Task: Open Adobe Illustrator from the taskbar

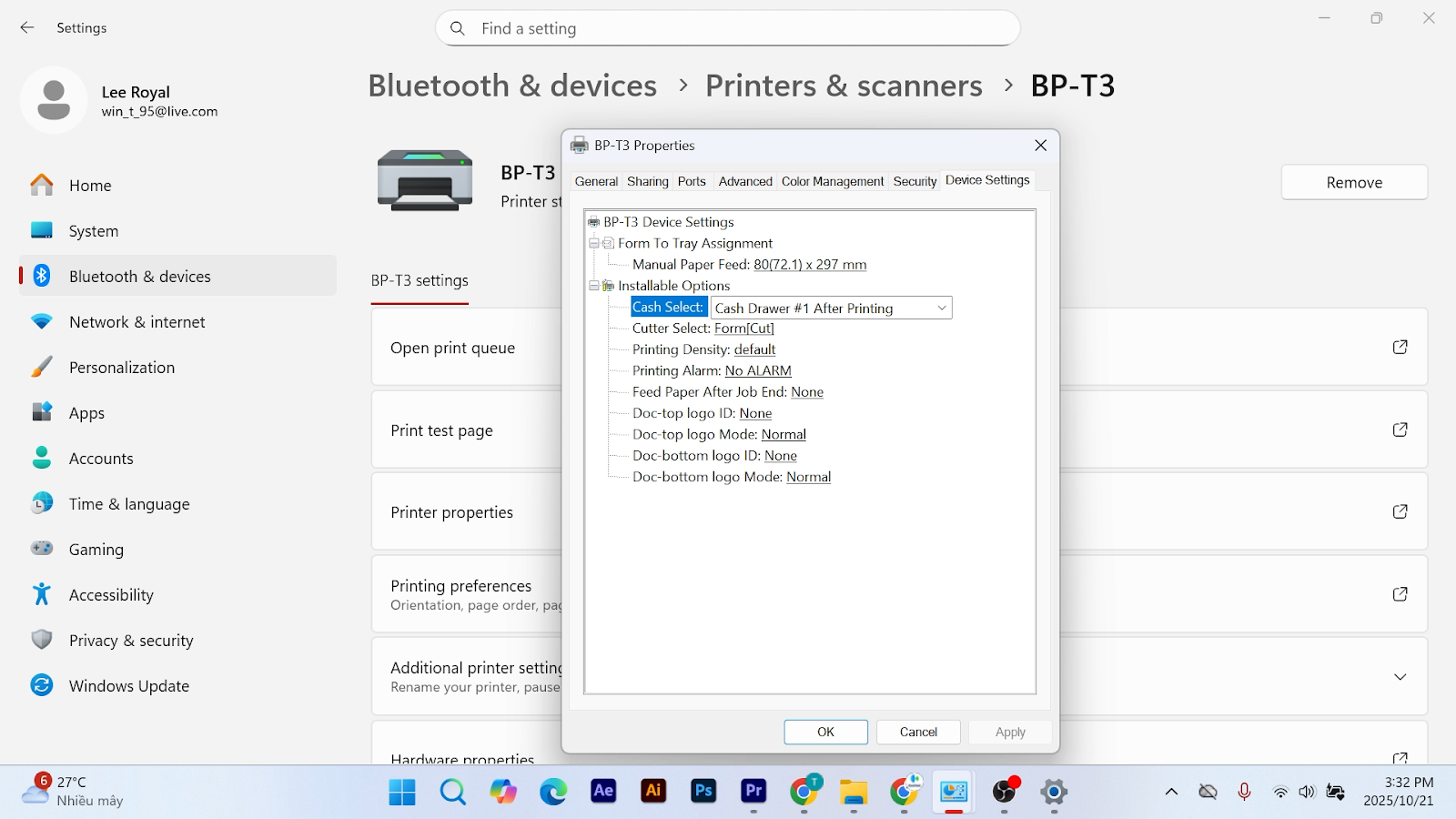Action: click(x=653, y=792)
